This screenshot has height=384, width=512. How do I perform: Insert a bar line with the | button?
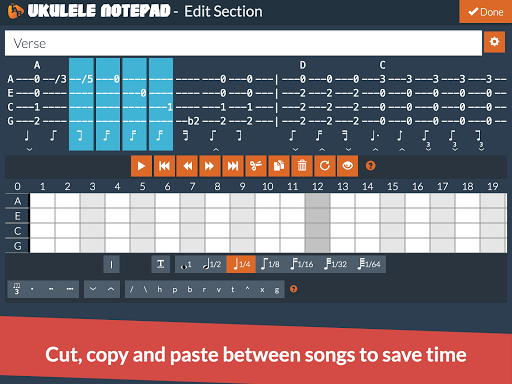[x=111, y=264]
